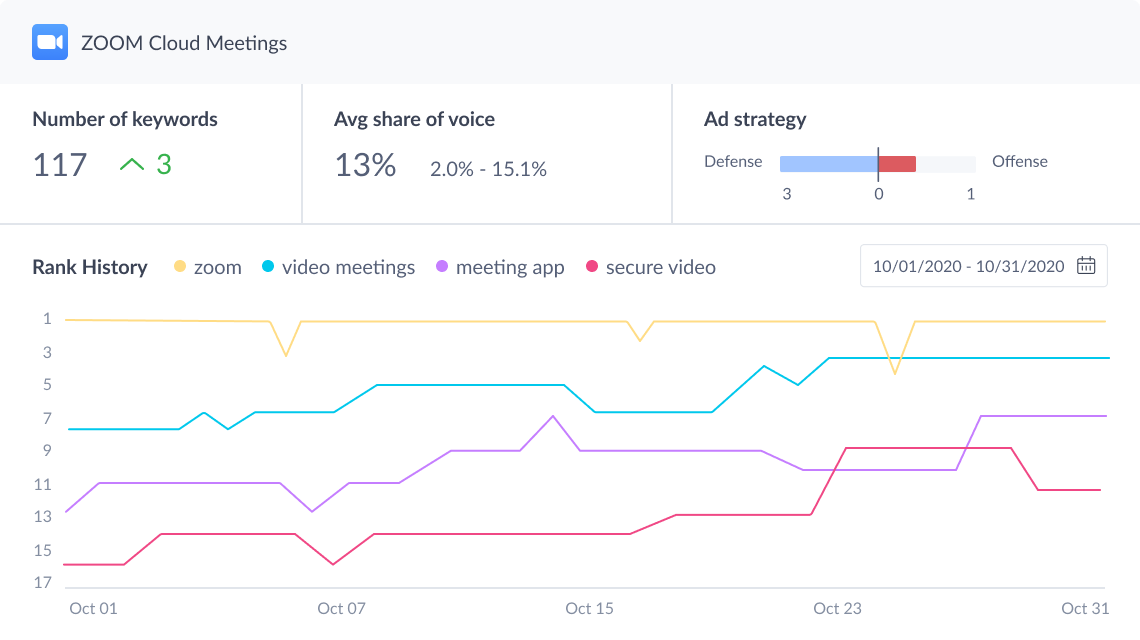Select the Oct 07 axis label
Viewport: 1140px width, 640px height.
342,608
